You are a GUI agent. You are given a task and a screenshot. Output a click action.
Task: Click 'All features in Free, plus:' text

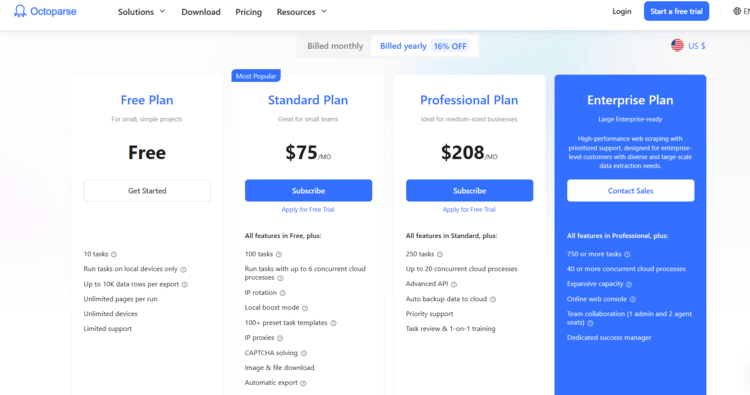(283, 236)
